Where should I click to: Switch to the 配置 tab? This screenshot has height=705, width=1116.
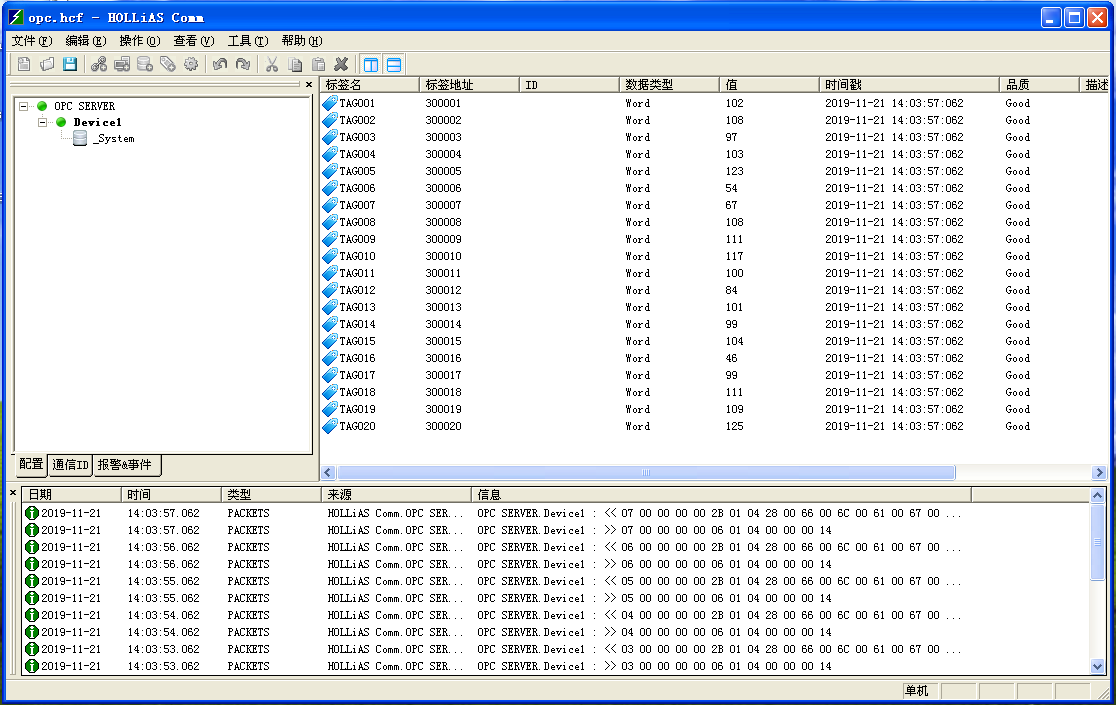[31, 465]
